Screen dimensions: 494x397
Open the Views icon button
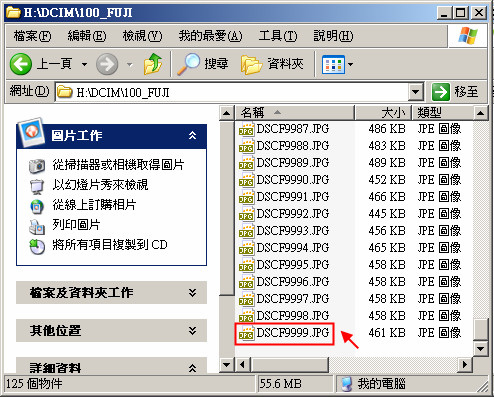pyautogui.click(x=333, y=64)
